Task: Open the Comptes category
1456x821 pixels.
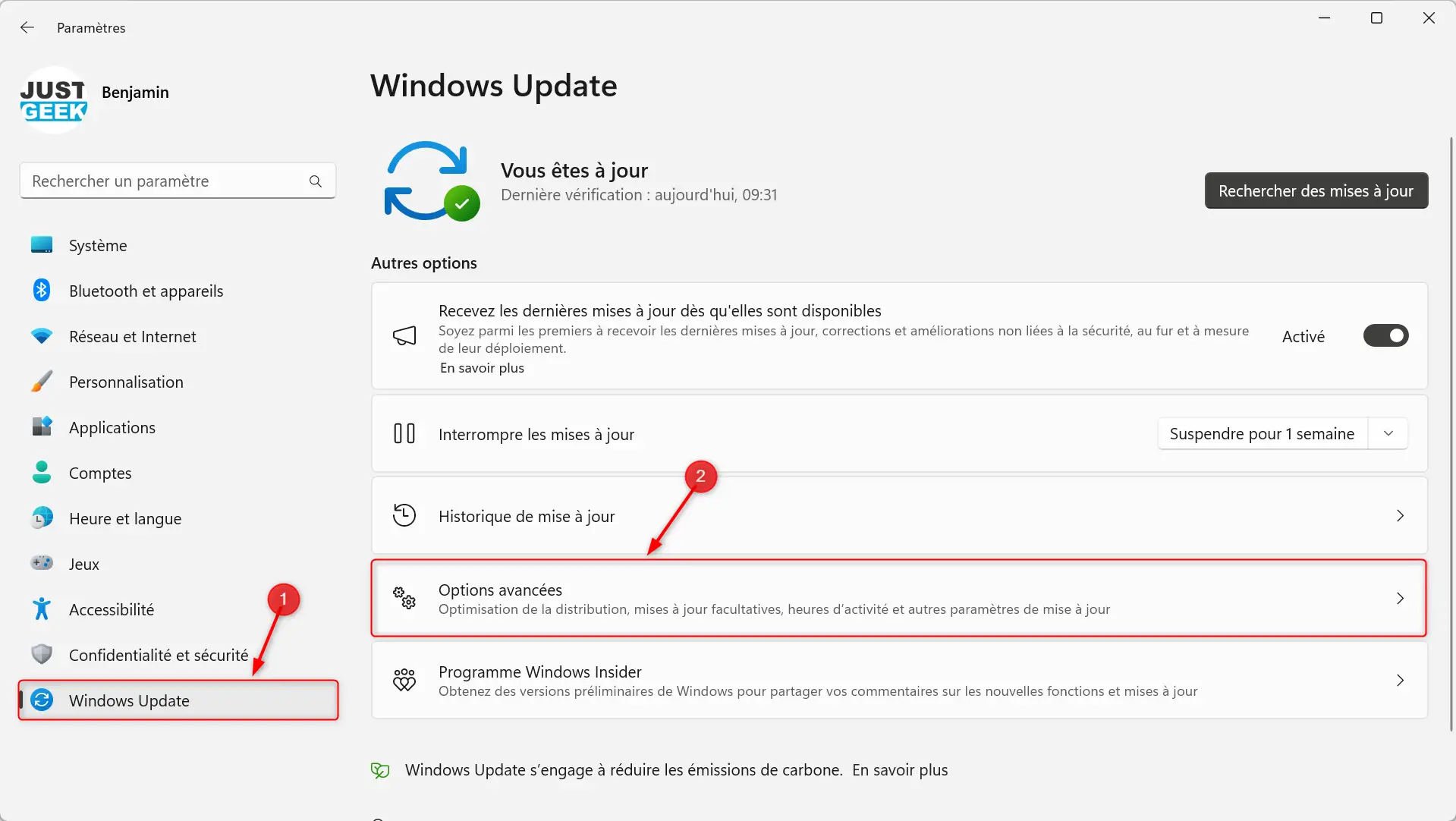Action: tap(178, 473)
